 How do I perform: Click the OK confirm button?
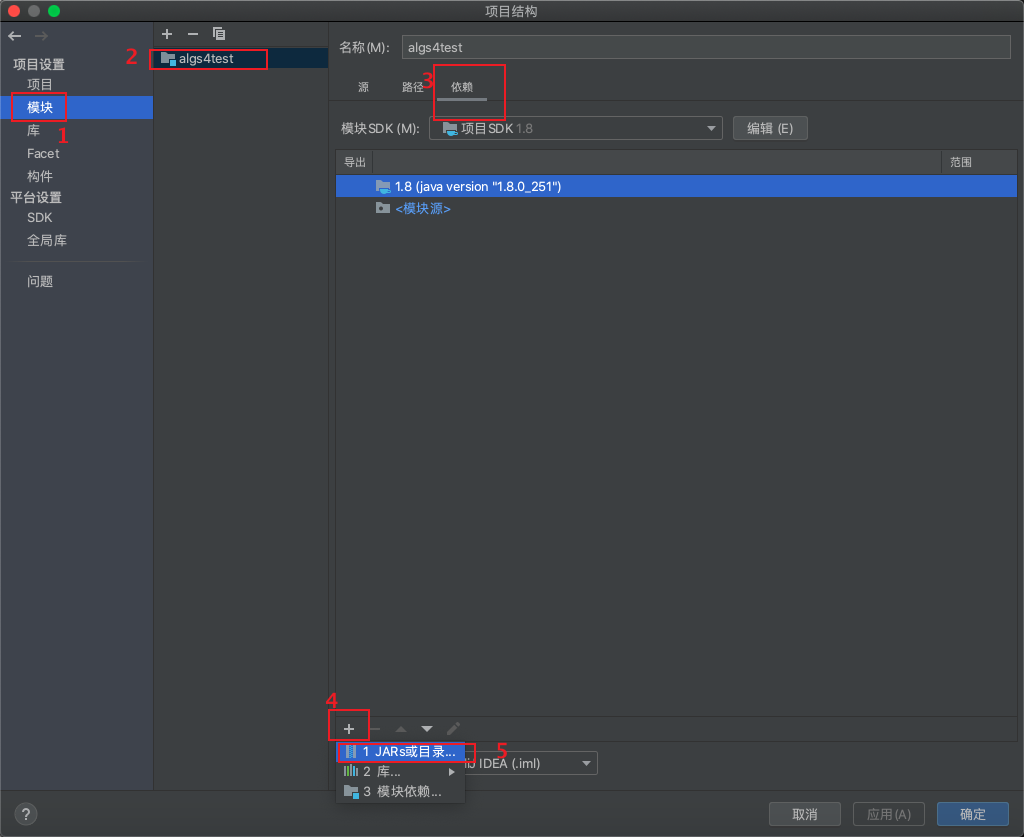973,814
